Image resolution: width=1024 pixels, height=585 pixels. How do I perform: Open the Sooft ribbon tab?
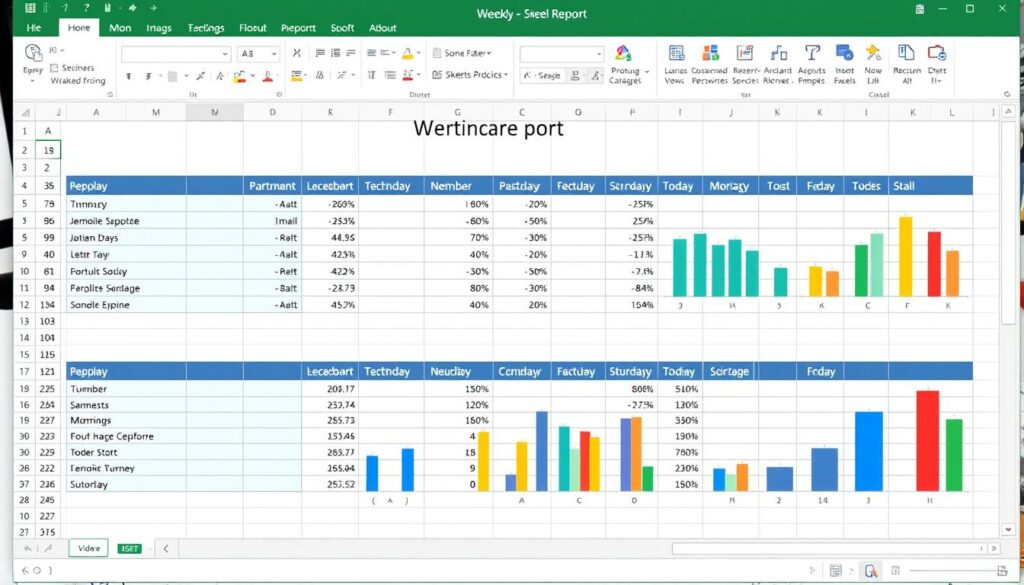click(342, 28)
